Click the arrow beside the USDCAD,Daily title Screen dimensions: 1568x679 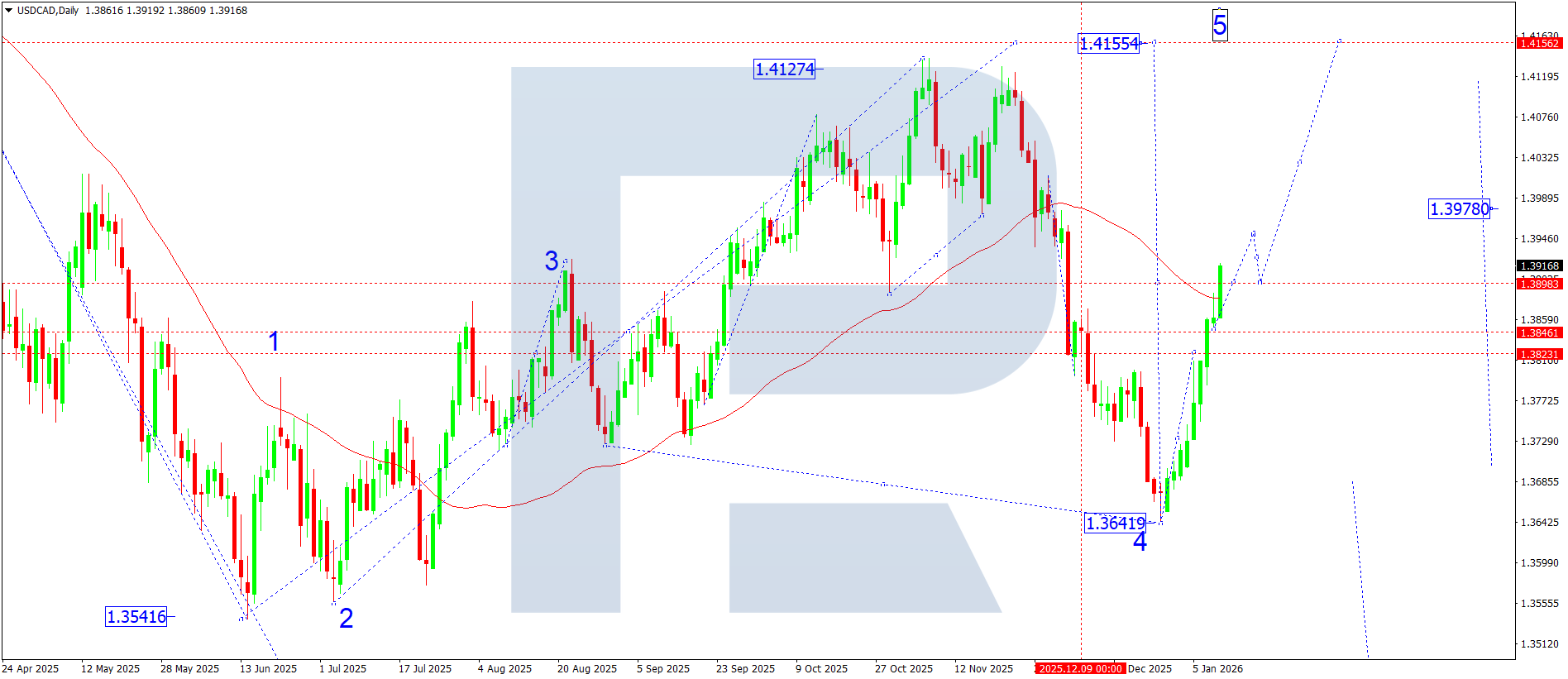pyautogui.click(x=9, y=11)
